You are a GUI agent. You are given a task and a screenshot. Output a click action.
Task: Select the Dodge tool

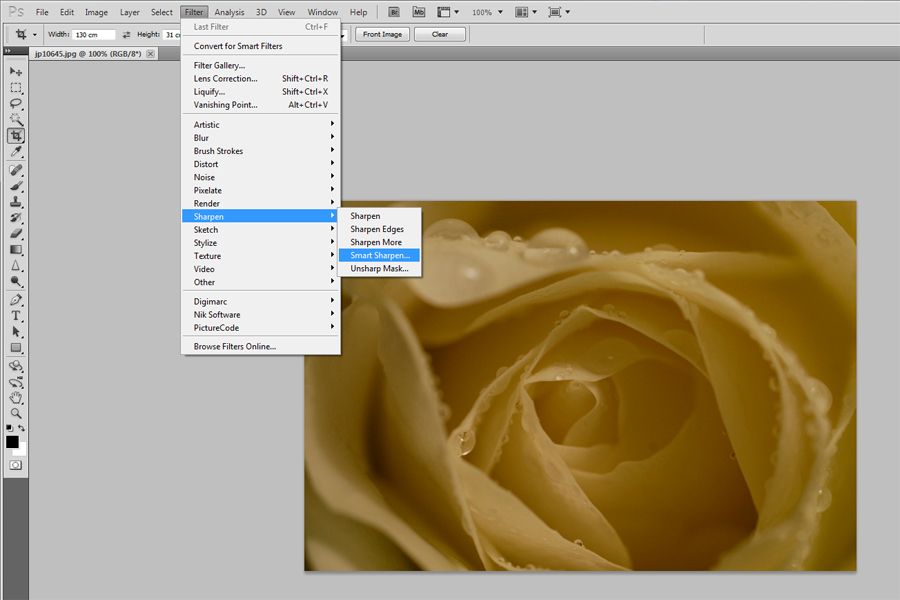[15, 281]
